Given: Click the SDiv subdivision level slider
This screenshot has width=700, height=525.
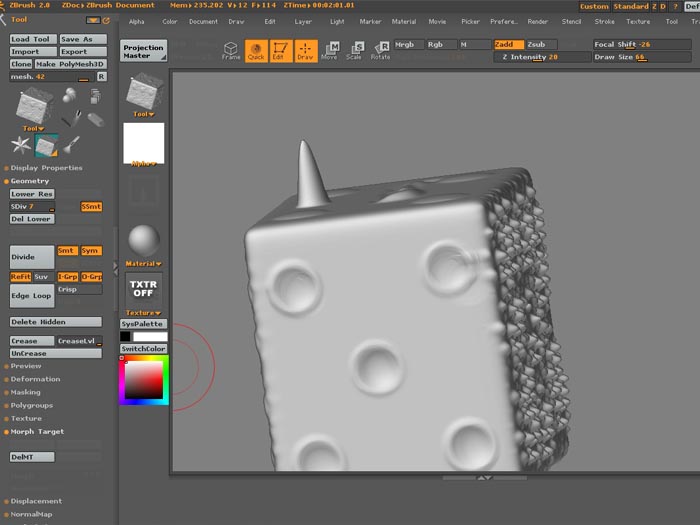Looking at the screenshot, I should coord(32,207).
